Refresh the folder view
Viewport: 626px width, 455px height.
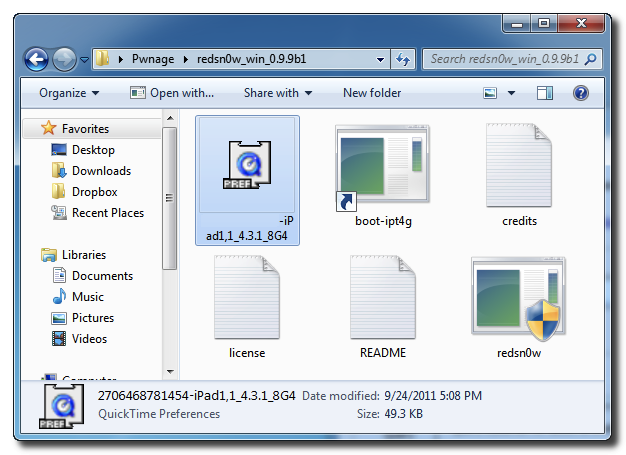403,60
